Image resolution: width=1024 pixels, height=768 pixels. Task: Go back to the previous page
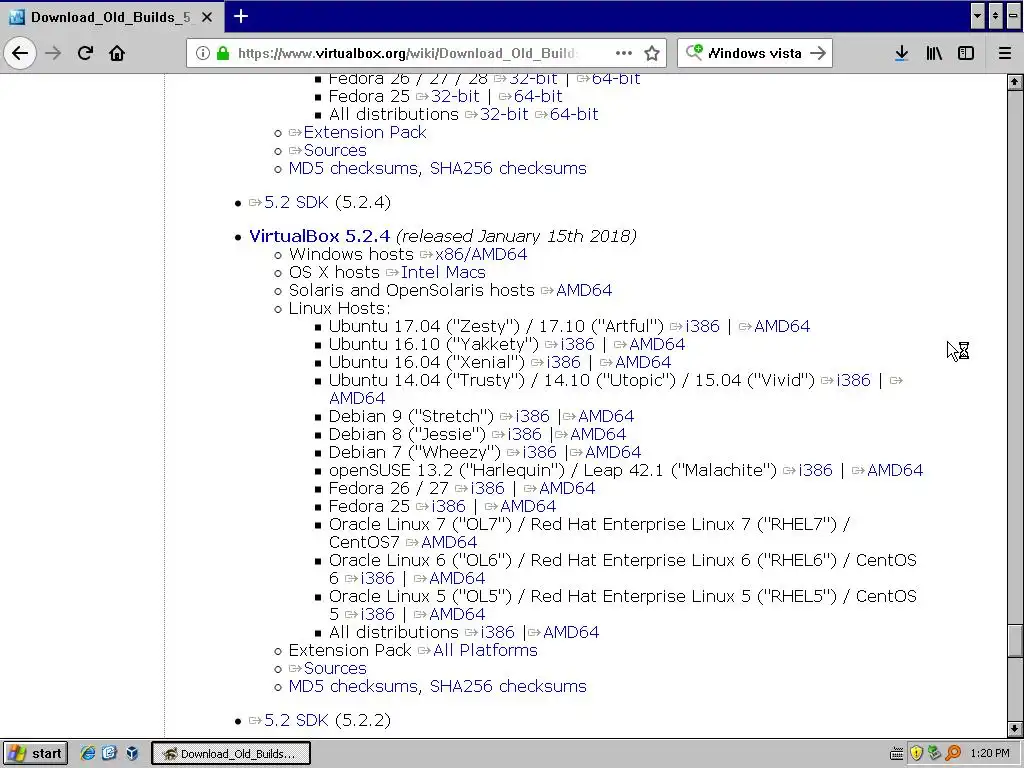coord(20,53)
